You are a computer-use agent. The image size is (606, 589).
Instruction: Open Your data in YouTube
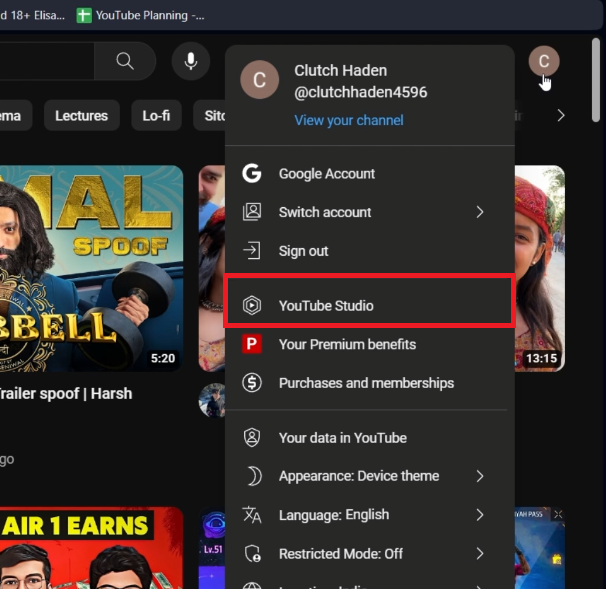coord(370,437)
